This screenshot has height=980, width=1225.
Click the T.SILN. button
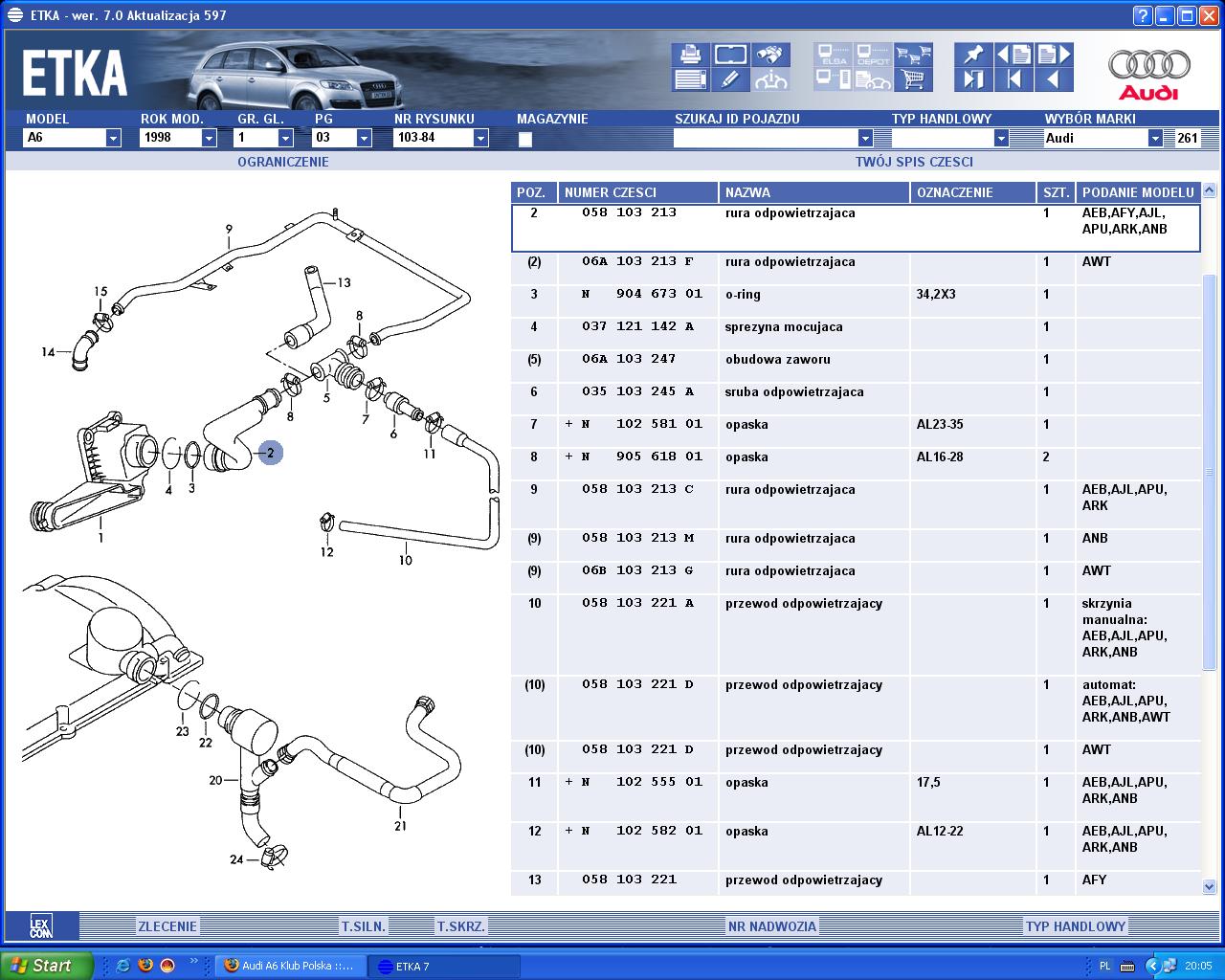pyautogui.click(x=364, y=926)
